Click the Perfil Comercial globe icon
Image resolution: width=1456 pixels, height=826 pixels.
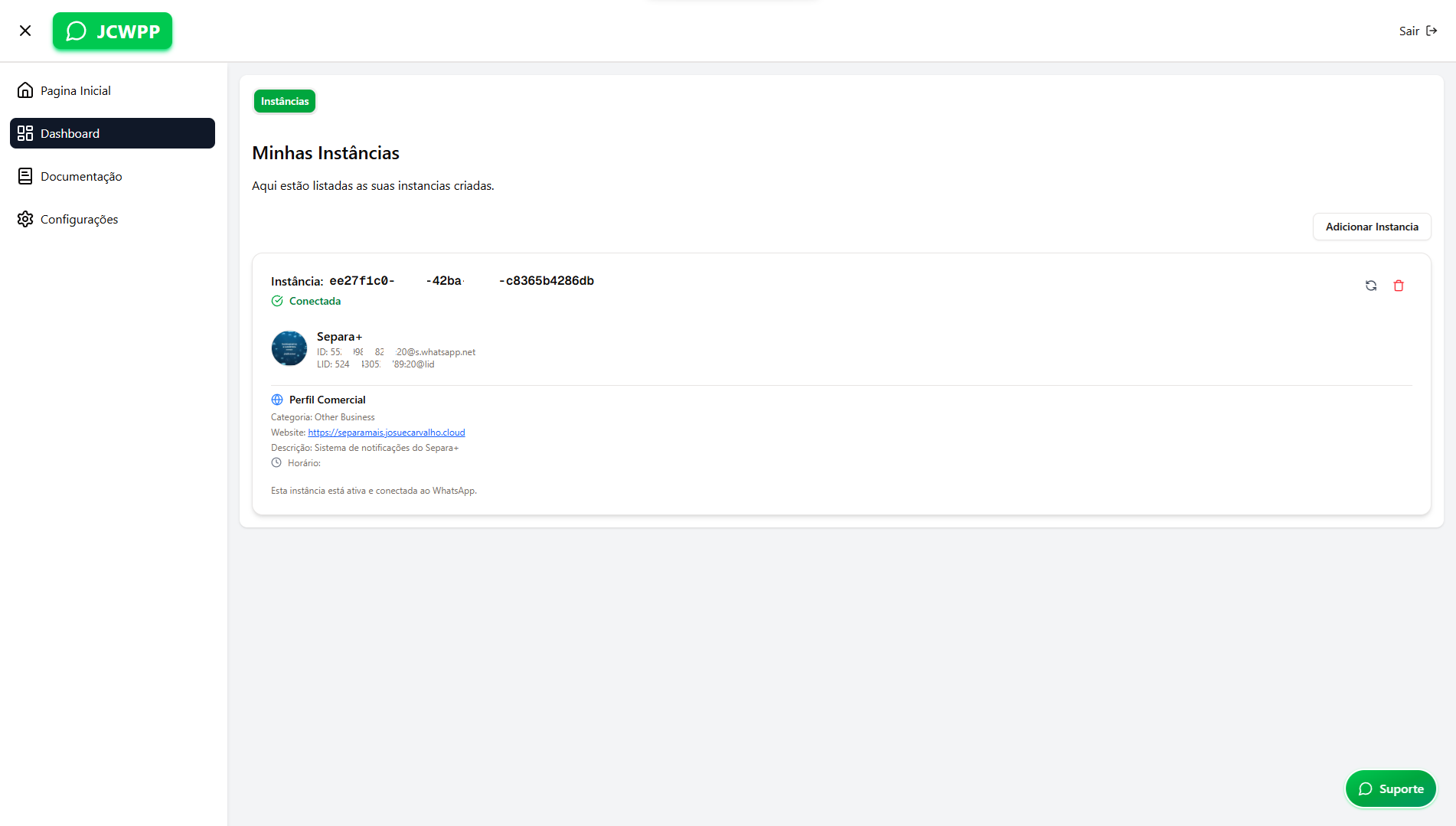click(x=277, y=400)
